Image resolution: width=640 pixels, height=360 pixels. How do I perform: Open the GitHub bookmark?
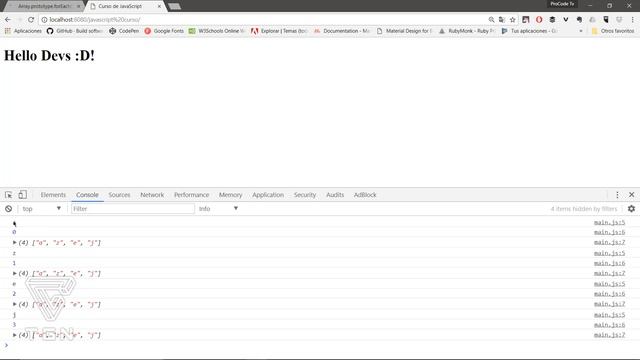74,31
